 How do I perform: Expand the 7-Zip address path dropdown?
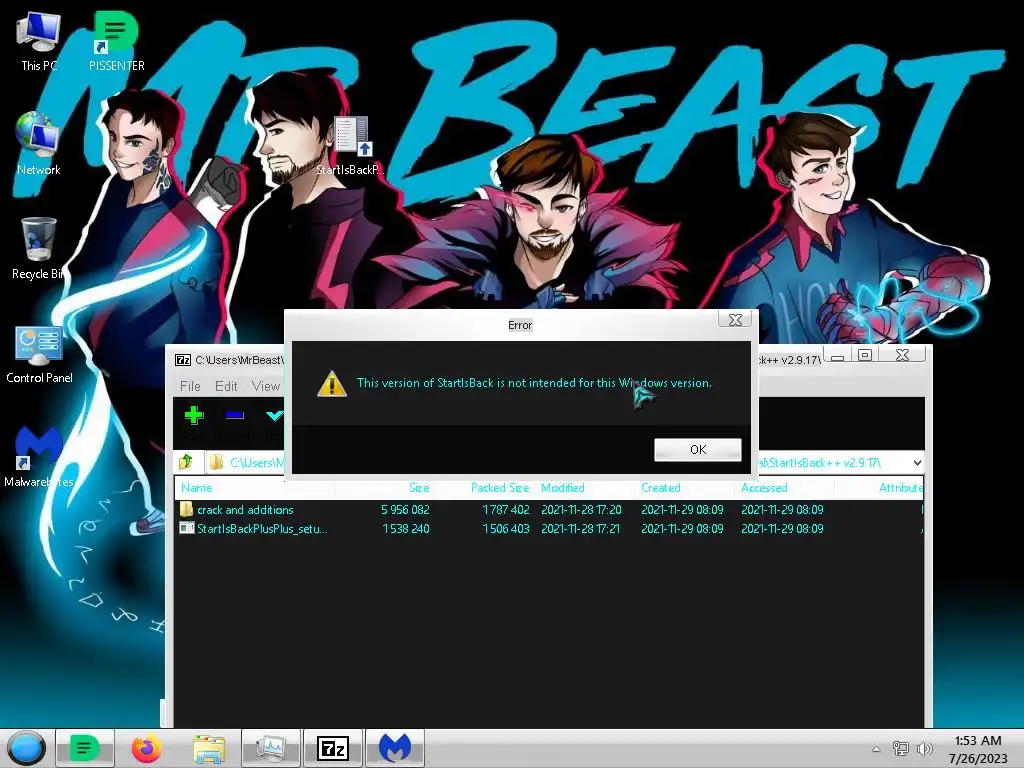917,462
